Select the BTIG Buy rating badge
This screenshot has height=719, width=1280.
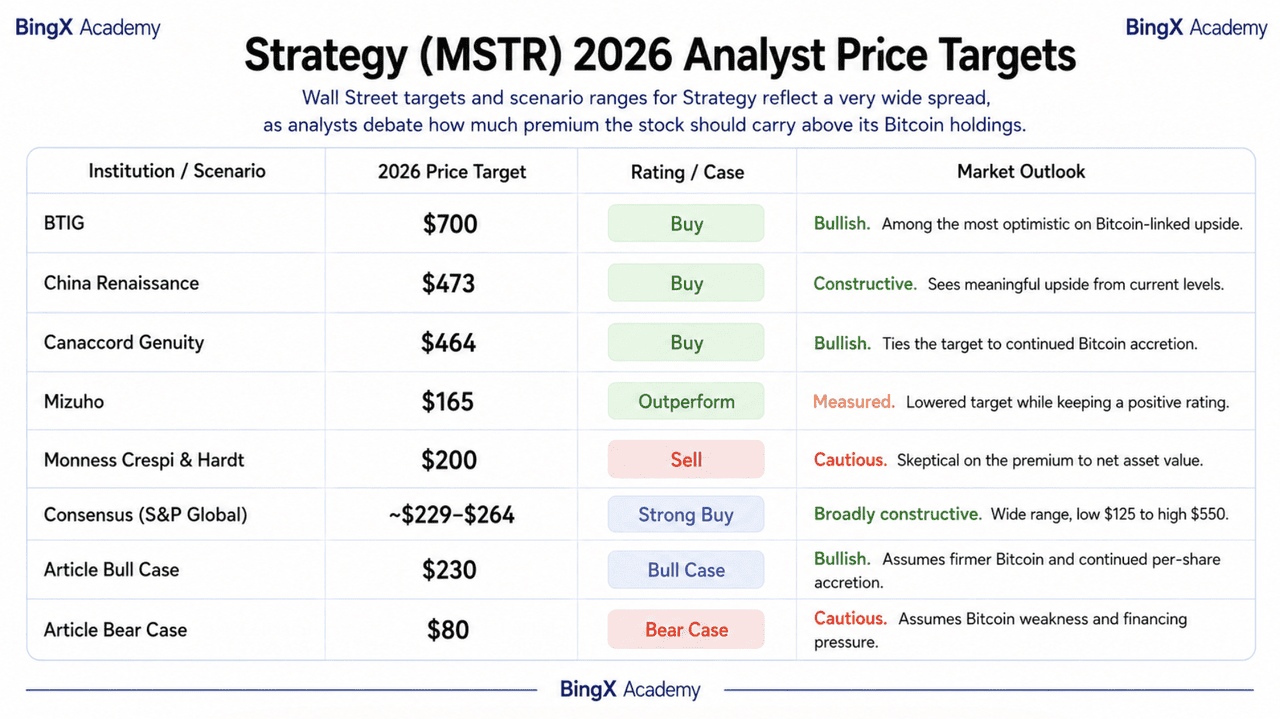(686, 223)
